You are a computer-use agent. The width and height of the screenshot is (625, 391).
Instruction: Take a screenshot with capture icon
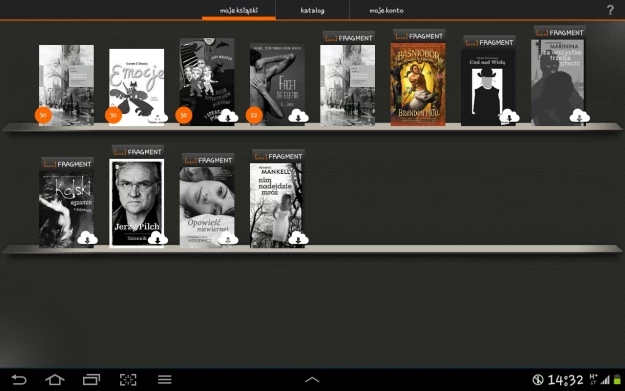click(x=128, y=379)
